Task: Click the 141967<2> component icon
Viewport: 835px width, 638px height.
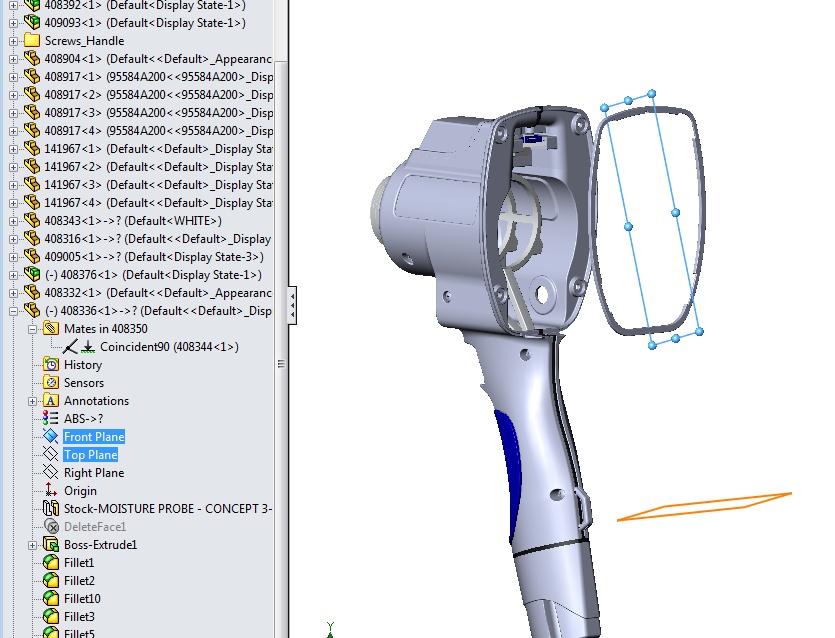Action: pos(32,167)
